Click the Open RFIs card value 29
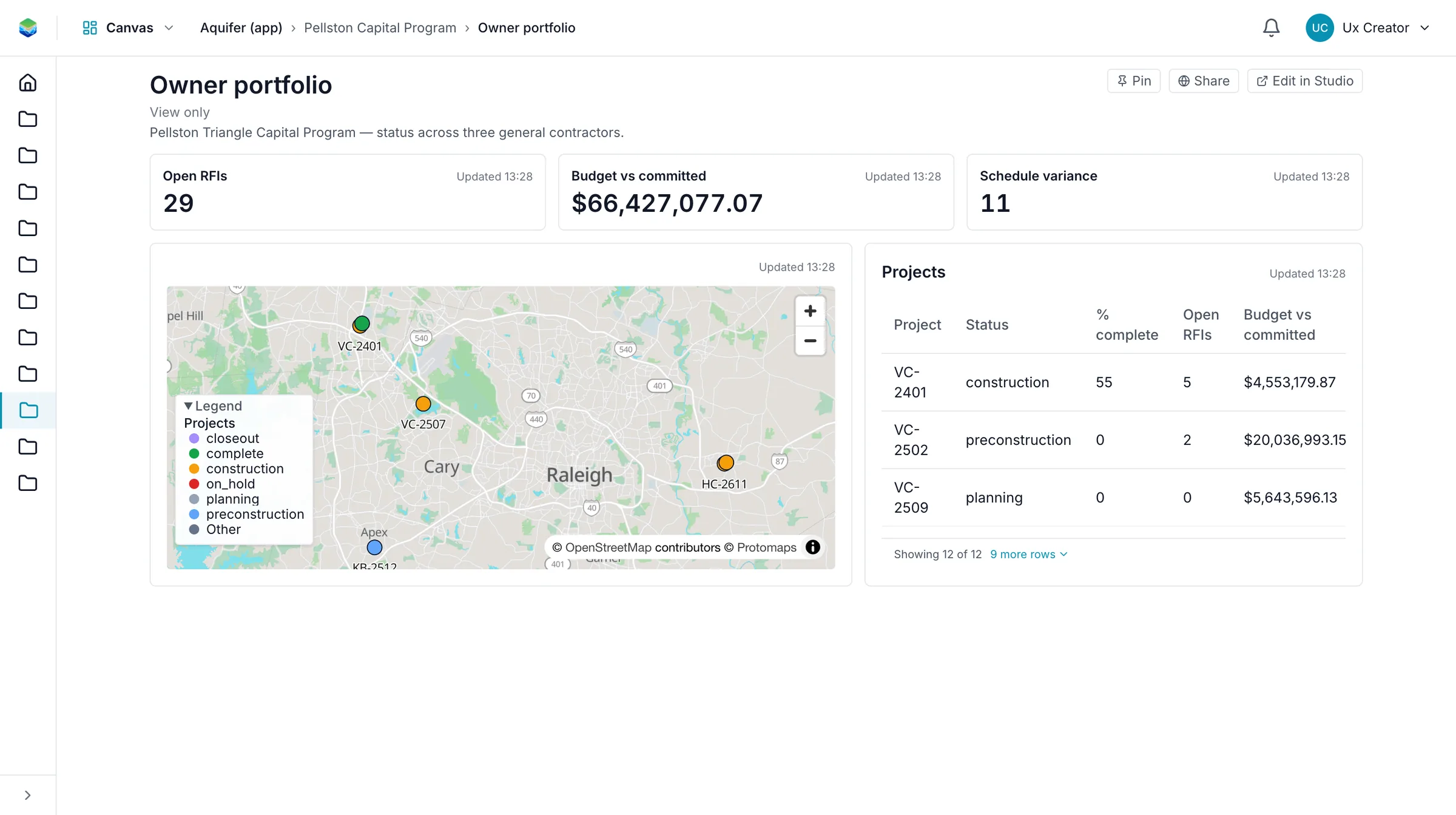Viewport: 1456px width, 815px height. pos(178,203)
